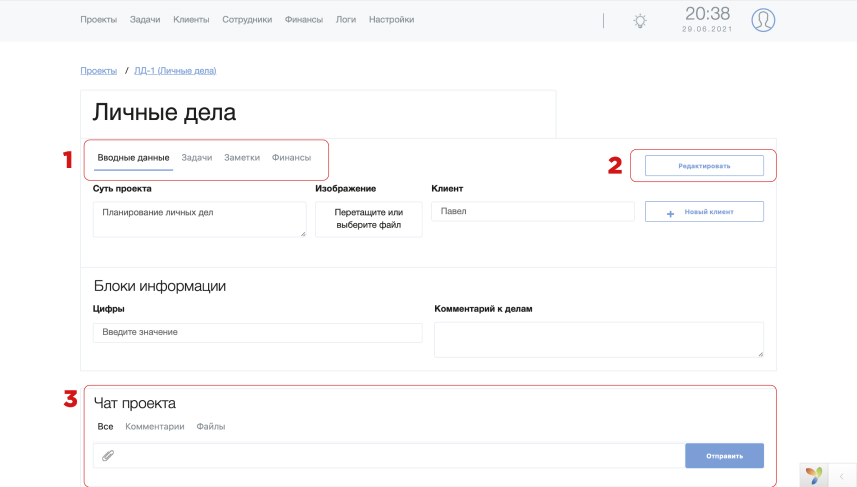Collapse debug toolbar with the chevron arrow
This screenshot has height=487, width=857.
(x=842, y=476)
